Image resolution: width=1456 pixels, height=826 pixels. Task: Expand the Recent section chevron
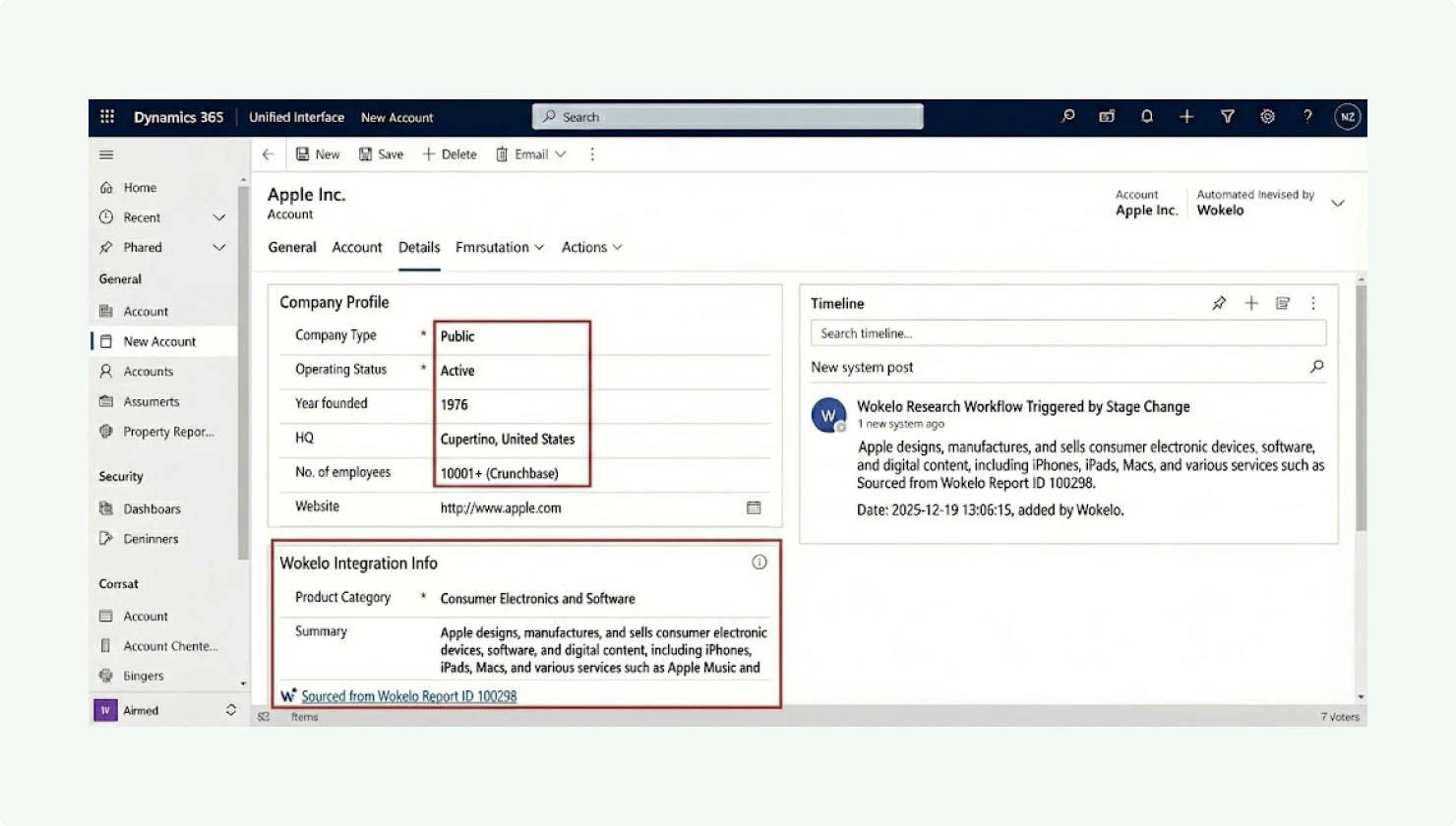click(x=219, y=217)
